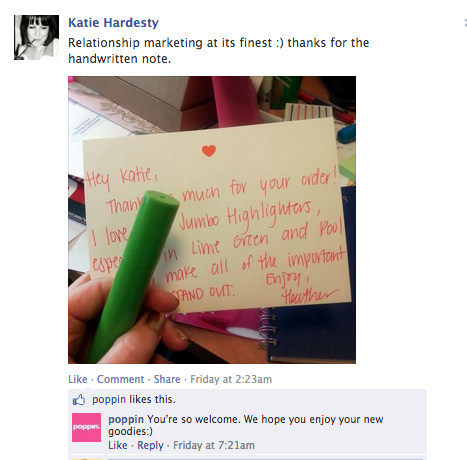This screenshot has height=460, width=467.
Task: Like poppin's comment
Action: click(118, 445)
